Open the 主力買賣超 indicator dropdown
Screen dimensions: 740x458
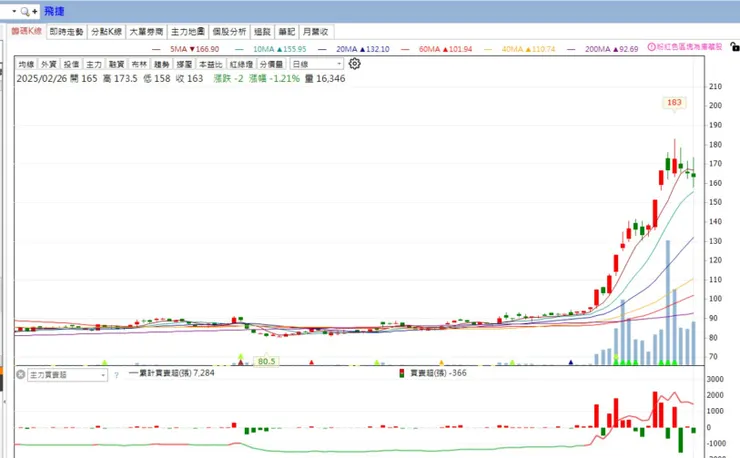coord(67,375)
